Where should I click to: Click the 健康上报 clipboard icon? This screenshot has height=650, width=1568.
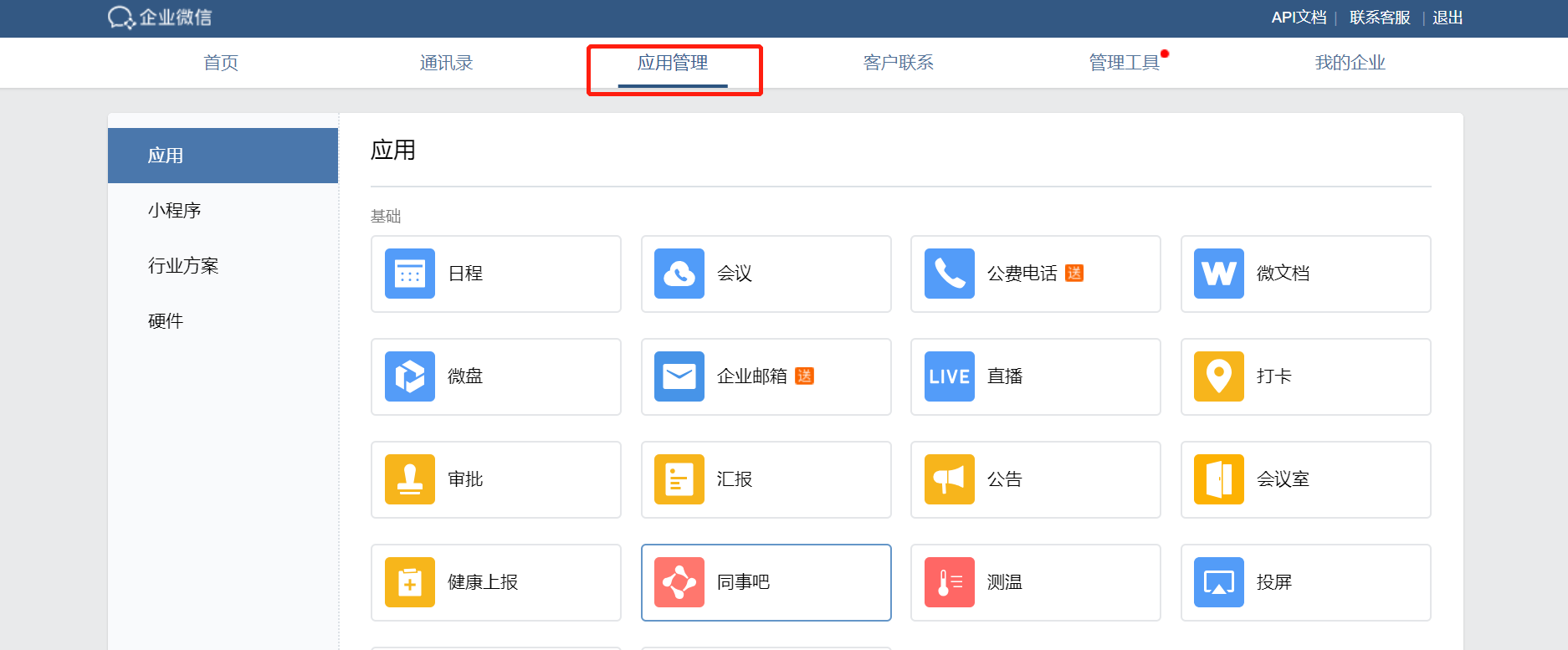point(410,582)
